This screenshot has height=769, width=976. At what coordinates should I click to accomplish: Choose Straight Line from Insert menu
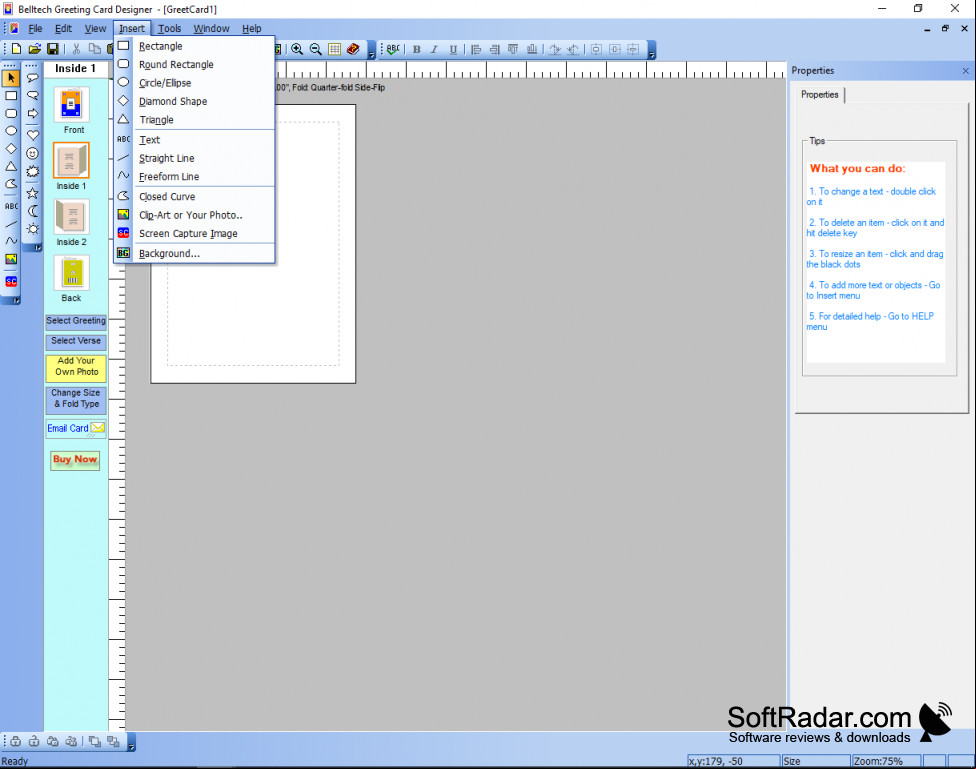coord(195,158)
